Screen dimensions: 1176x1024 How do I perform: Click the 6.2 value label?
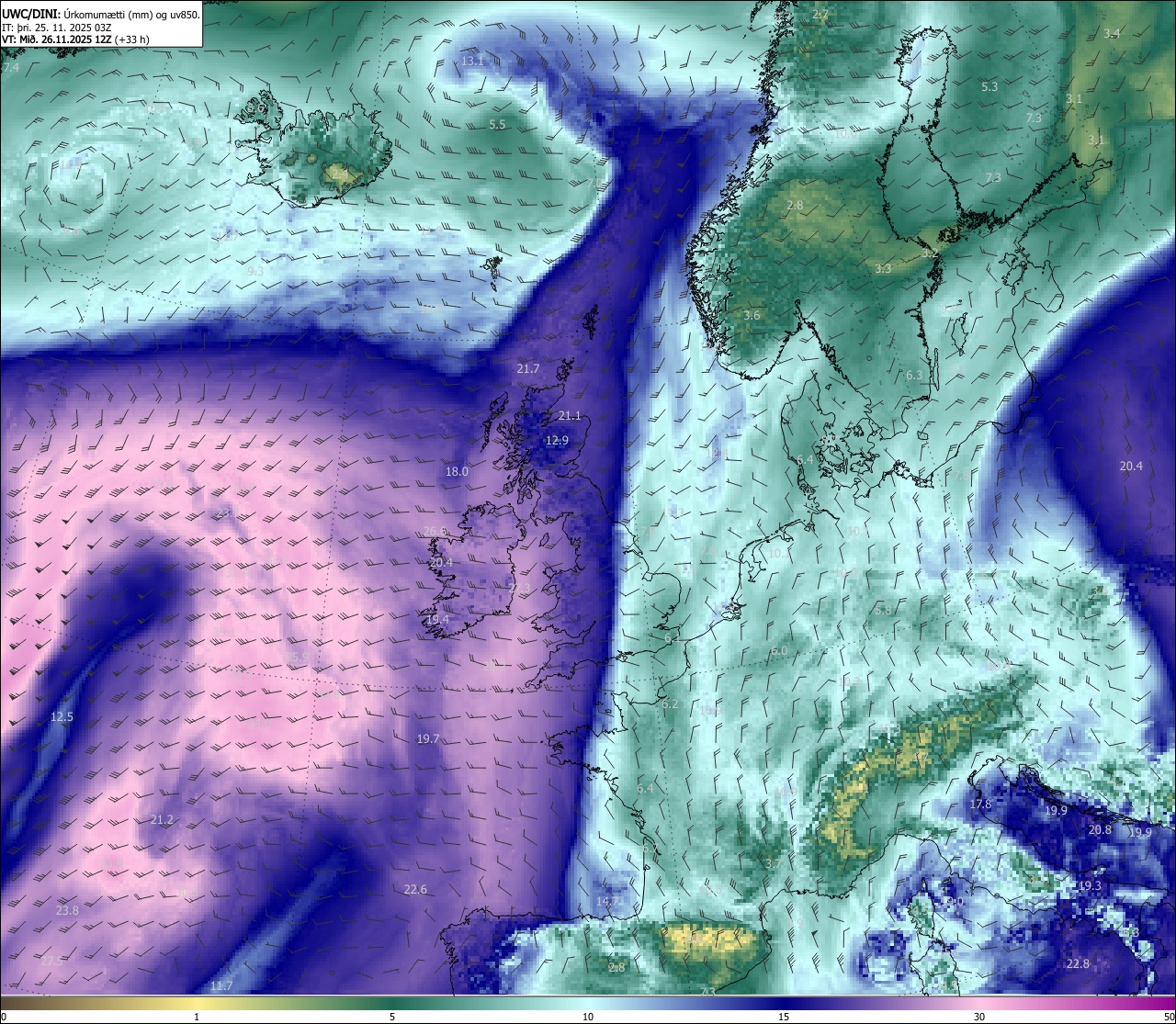670,703
